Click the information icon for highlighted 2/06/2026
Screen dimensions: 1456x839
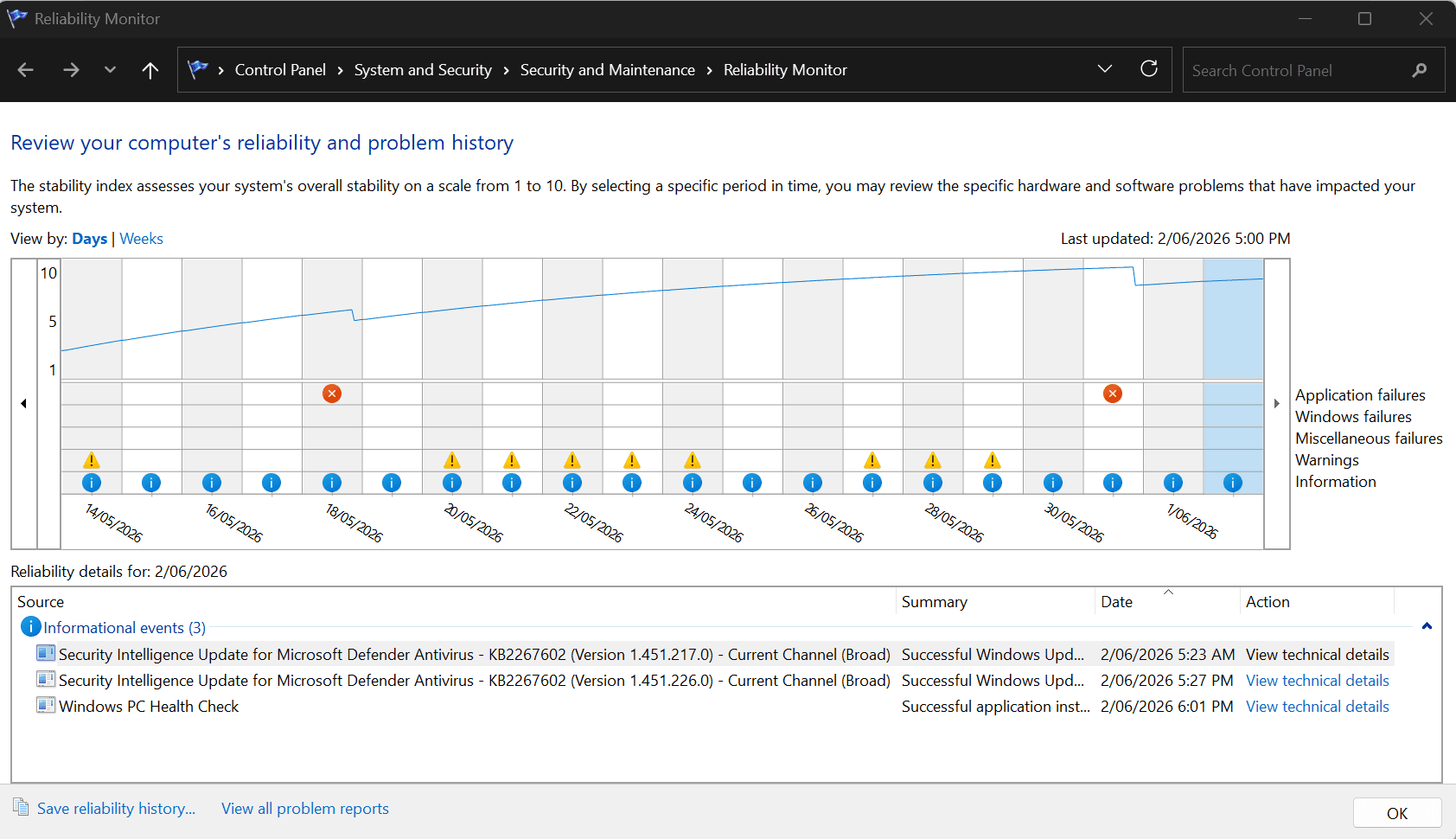click(x=1233, y=483)
